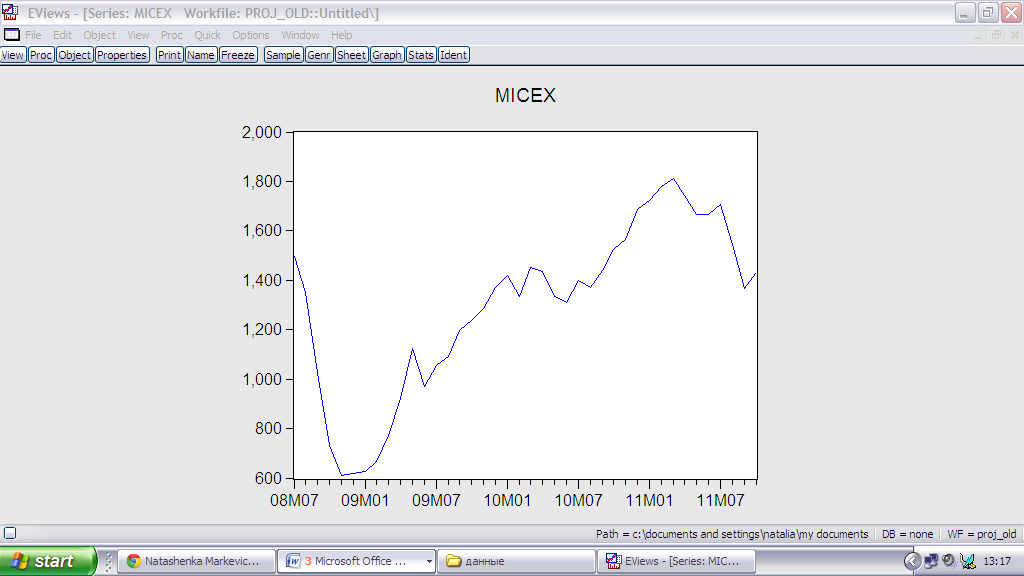This screenshot has width=1024, height=576.
Task: Click the EViews application icon in title bar
Action: 10,12
